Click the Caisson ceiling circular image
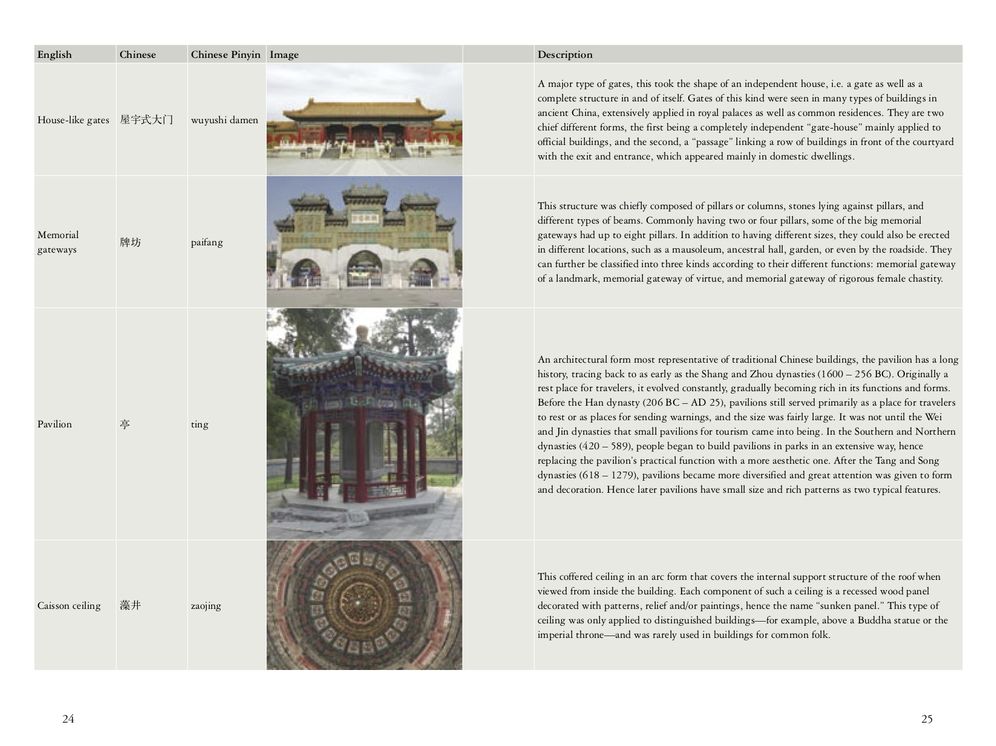This screenshot has width=996, height=746. point(364,605)
